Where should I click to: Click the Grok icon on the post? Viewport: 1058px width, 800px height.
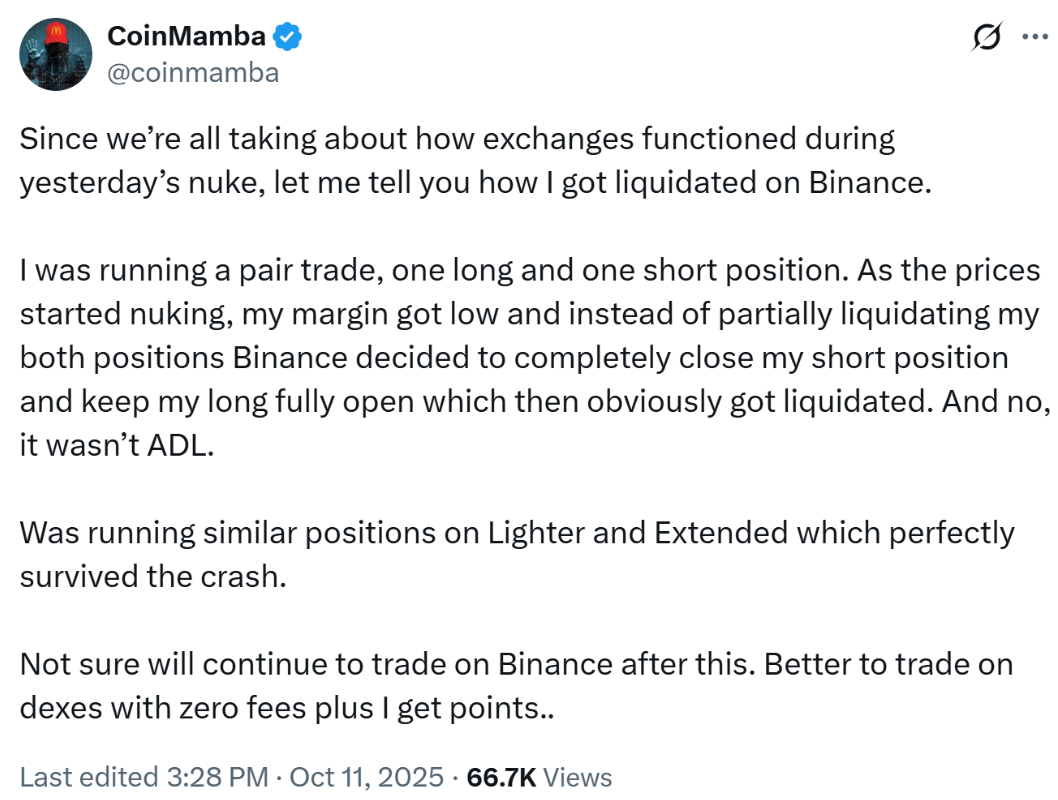click(x=986, y=37)
